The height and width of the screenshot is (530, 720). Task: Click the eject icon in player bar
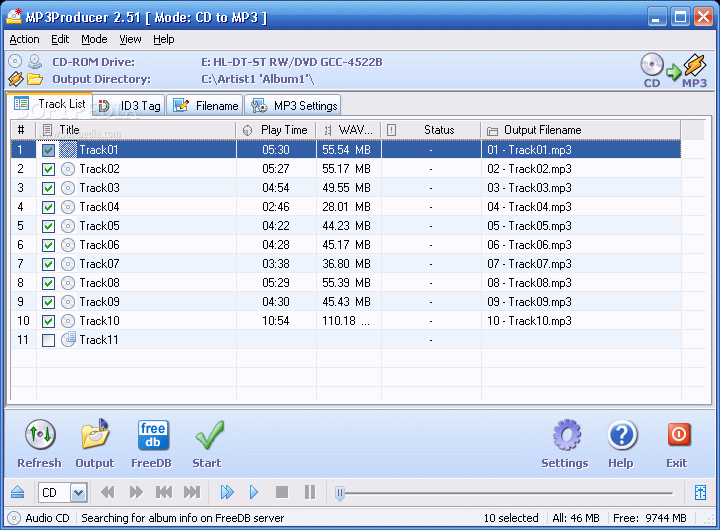point(17,492)
